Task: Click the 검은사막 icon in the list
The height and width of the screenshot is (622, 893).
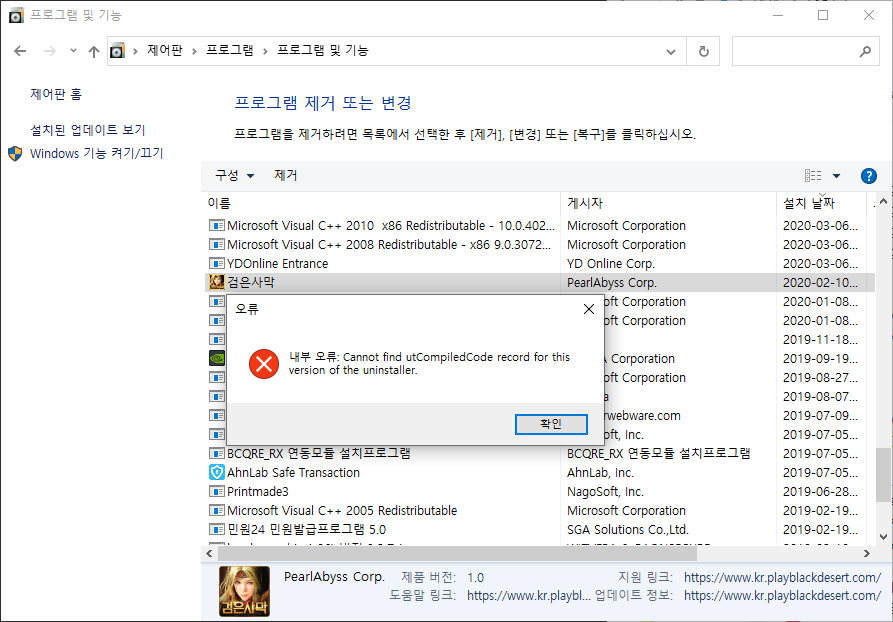Action: pos(216,282)
